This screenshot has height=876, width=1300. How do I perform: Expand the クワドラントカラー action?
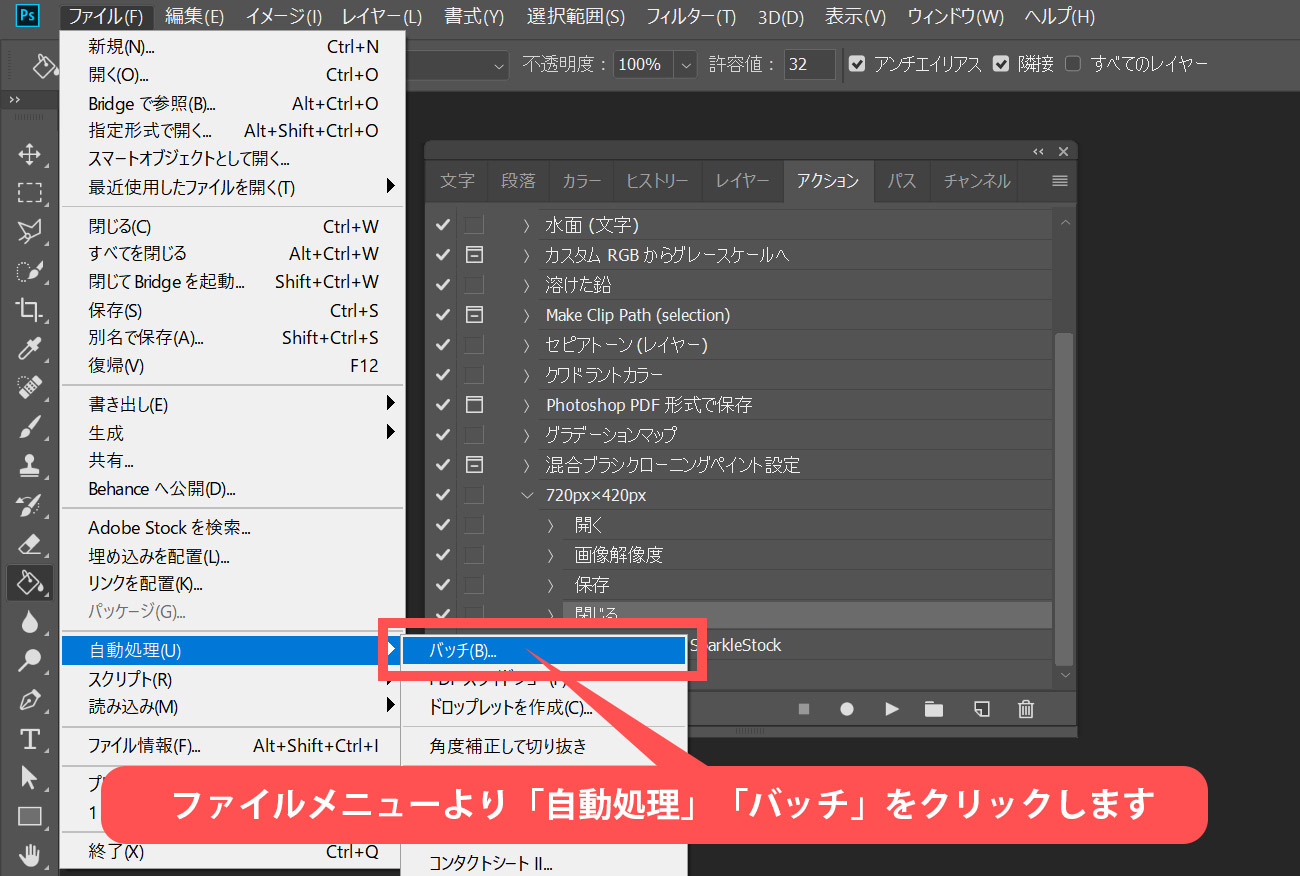(x=526, y=375)
